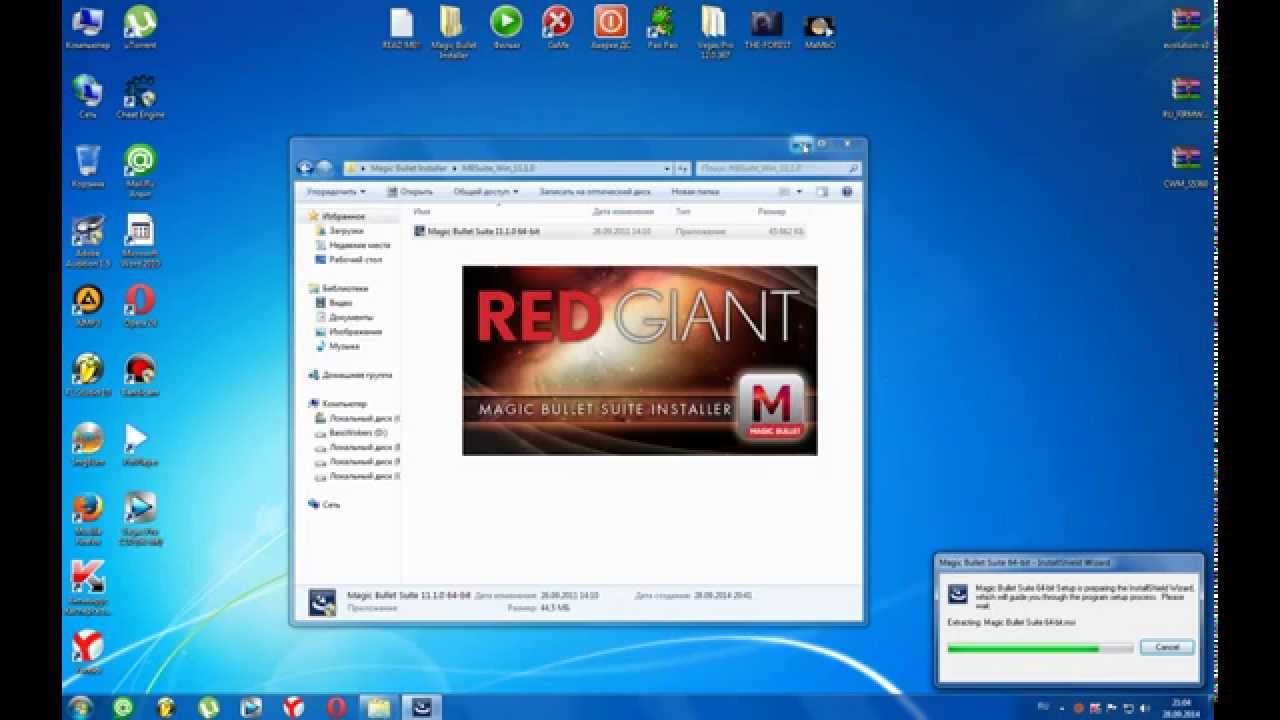Screen dimensions: 1280x720
Task: Select Недавние места in the navigation pane
Action: tap(352, 245)
